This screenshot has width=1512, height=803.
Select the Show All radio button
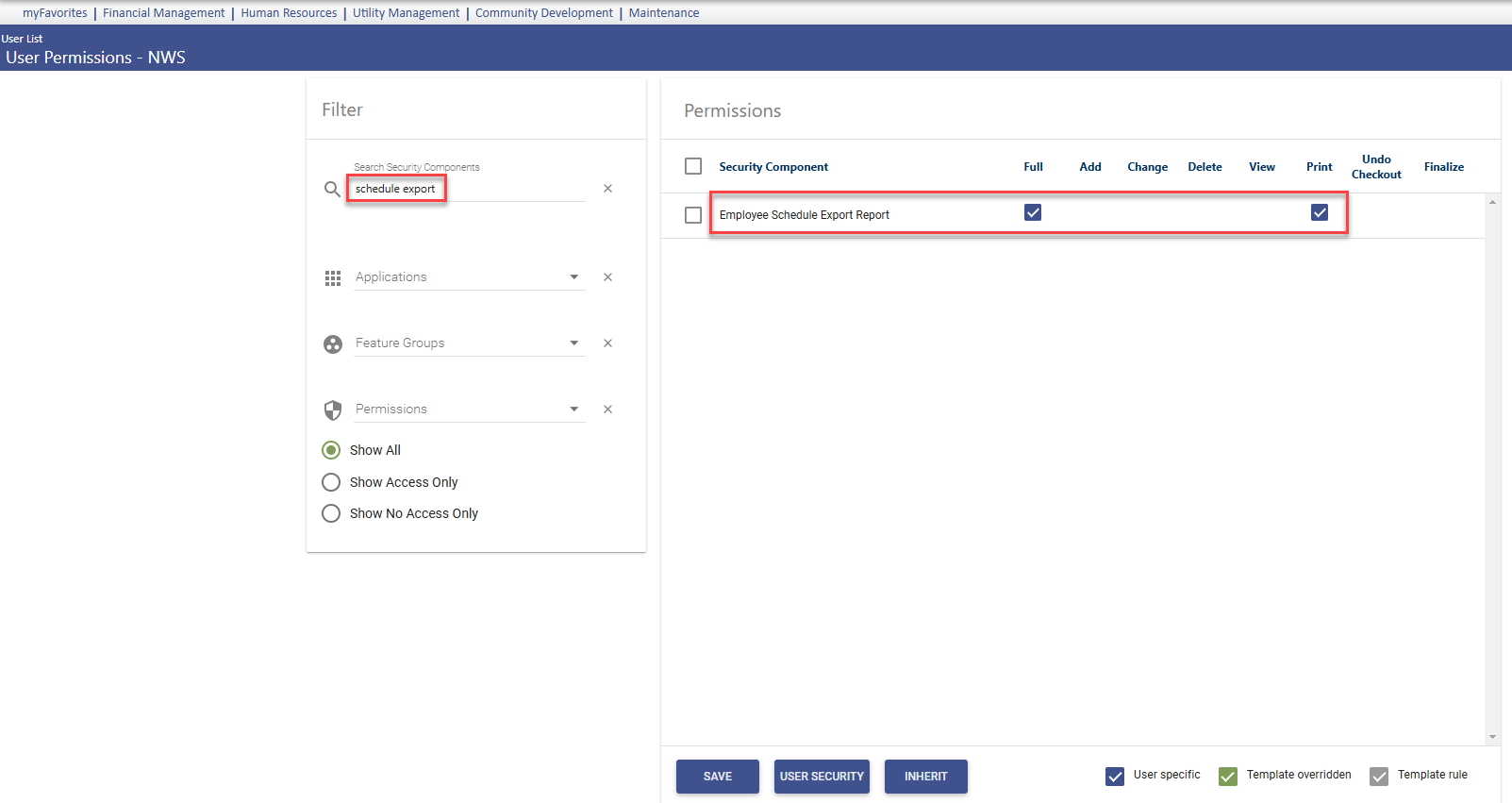pos(331,450)
